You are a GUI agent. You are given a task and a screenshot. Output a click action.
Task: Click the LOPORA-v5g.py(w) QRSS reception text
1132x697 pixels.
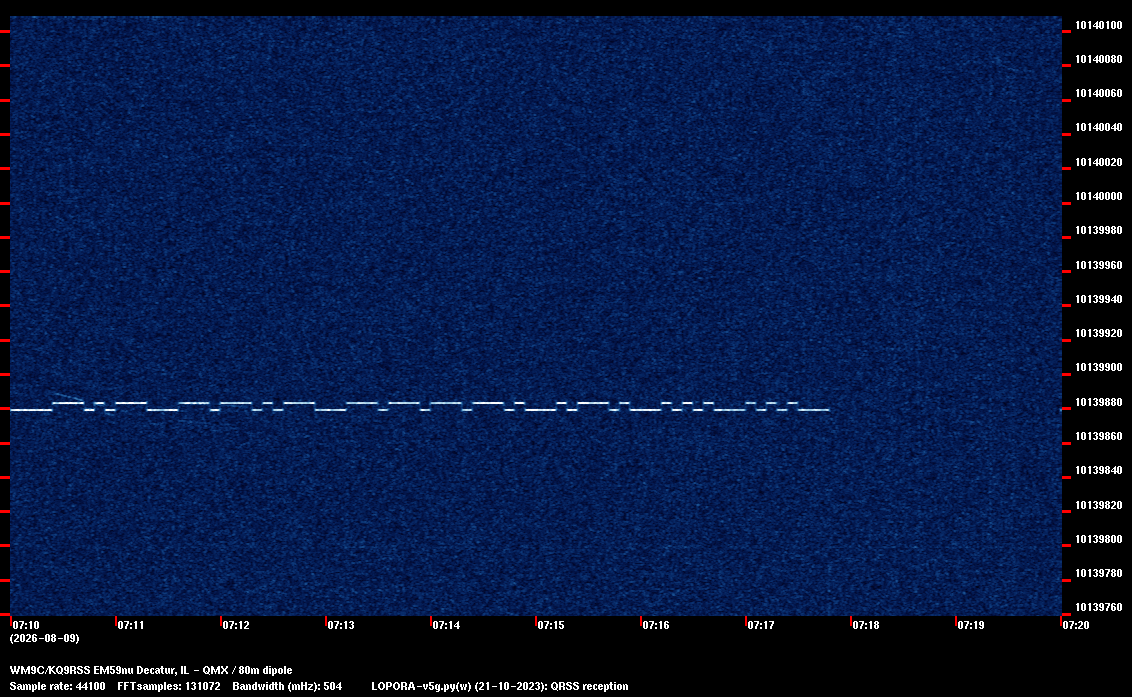[x=500, y=686]
